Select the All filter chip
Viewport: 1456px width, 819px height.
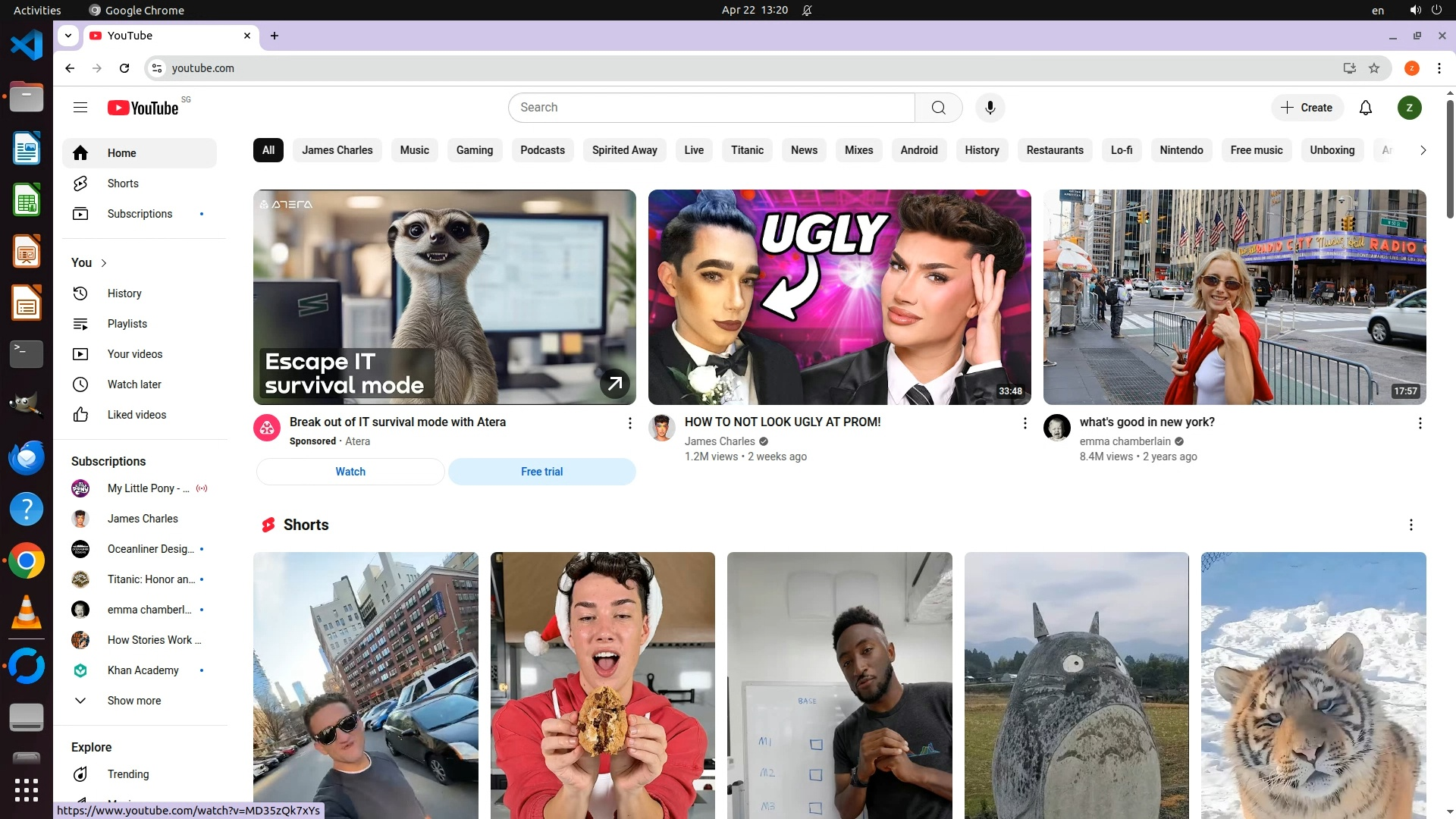pyautogui.click(x=268, y=150)
